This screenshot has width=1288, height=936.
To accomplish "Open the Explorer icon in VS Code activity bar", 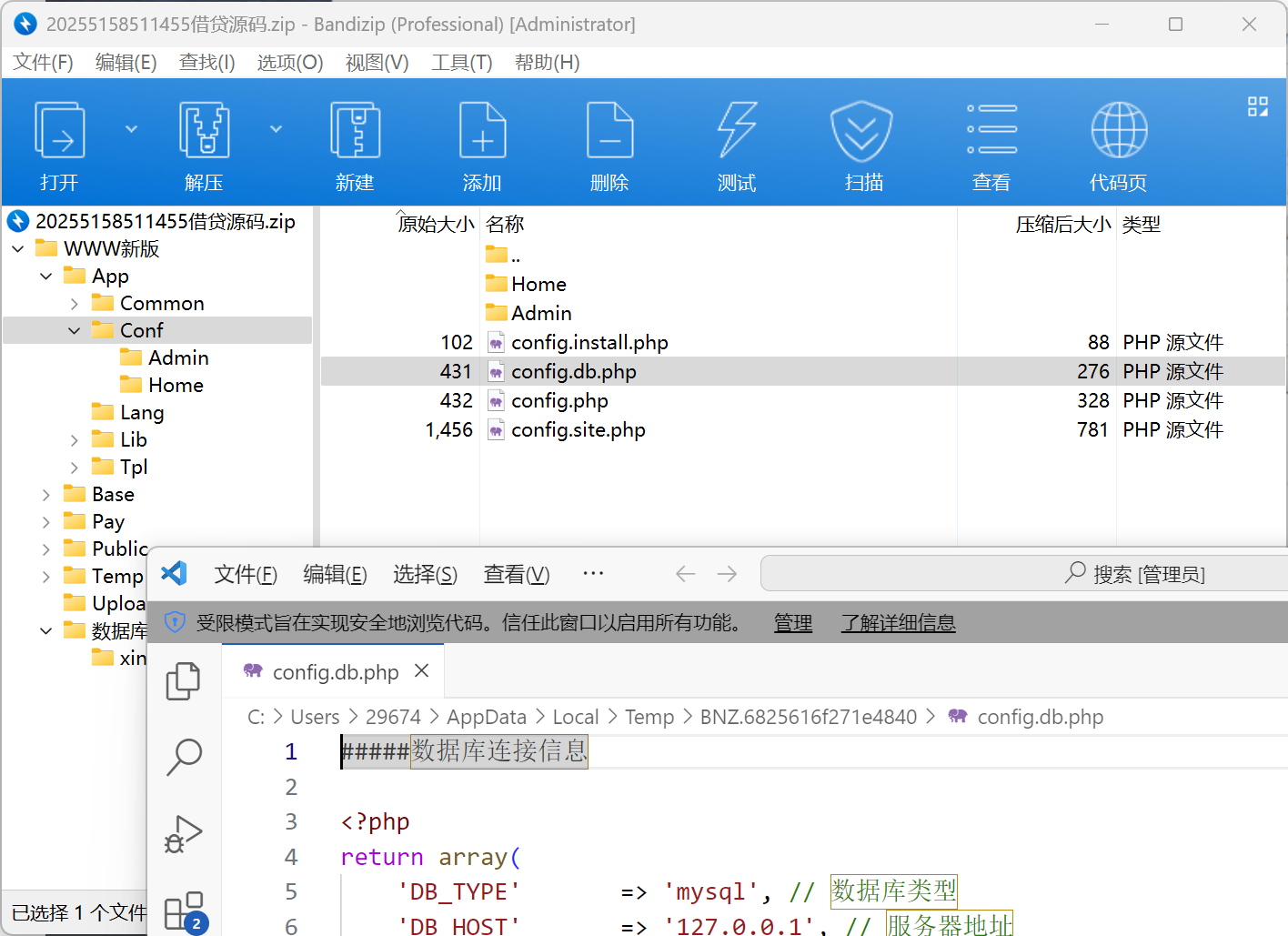I will click(x=184, y=681).
